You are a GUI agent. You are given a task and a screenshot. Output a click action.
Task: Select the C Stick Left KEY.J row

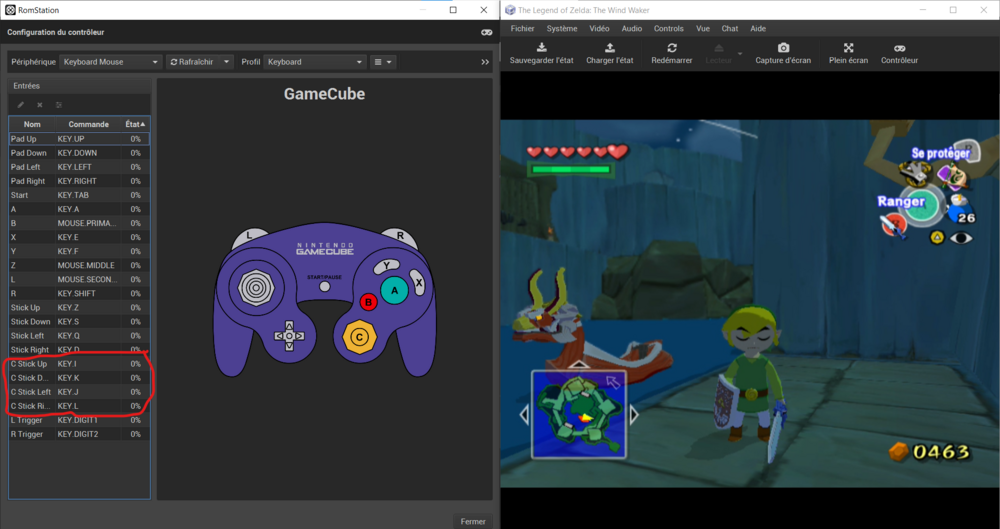(79, 391)
